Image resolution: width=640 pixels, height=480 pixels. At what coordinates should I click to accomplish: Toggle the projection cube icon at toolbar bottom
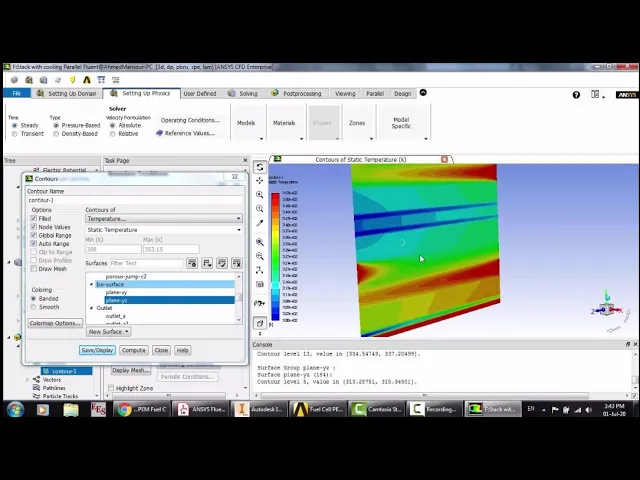click(260, 323)
